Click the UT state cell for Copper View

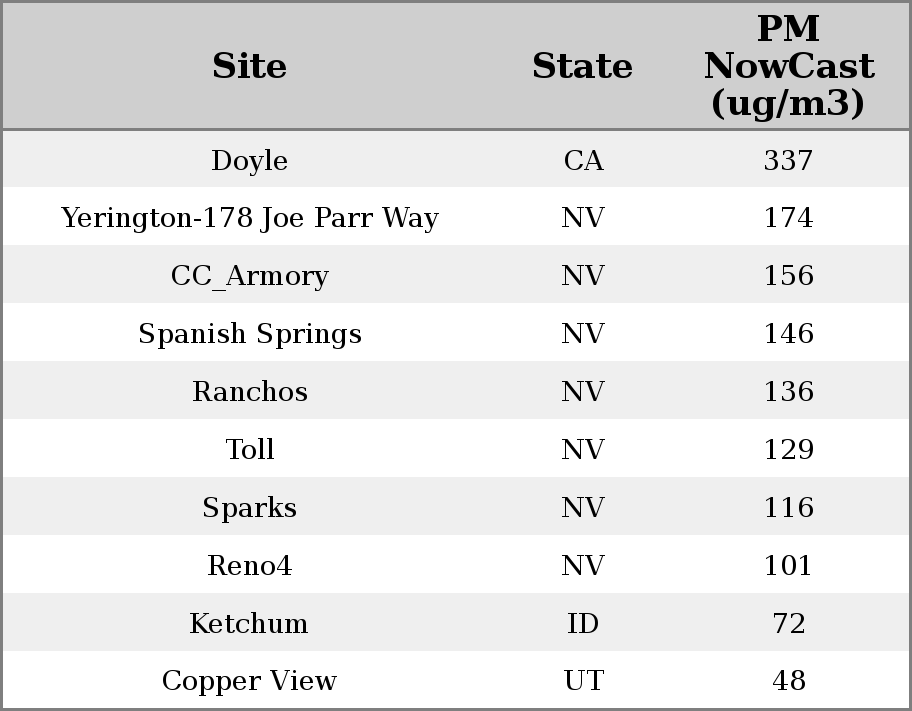[583, 681]
